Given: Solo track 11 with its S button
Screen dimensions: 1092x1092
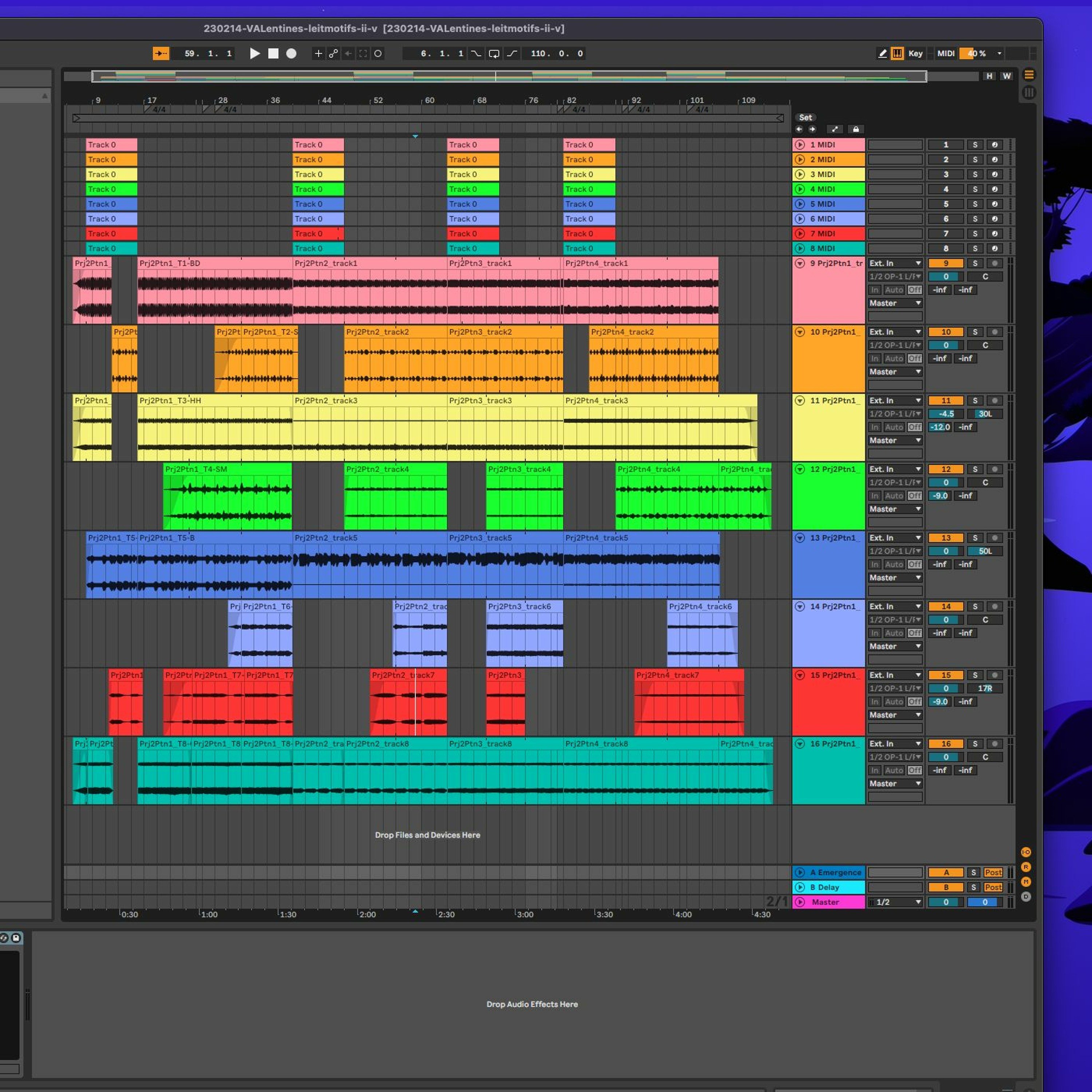Looking at the screenshot, I should coord(975,401).
